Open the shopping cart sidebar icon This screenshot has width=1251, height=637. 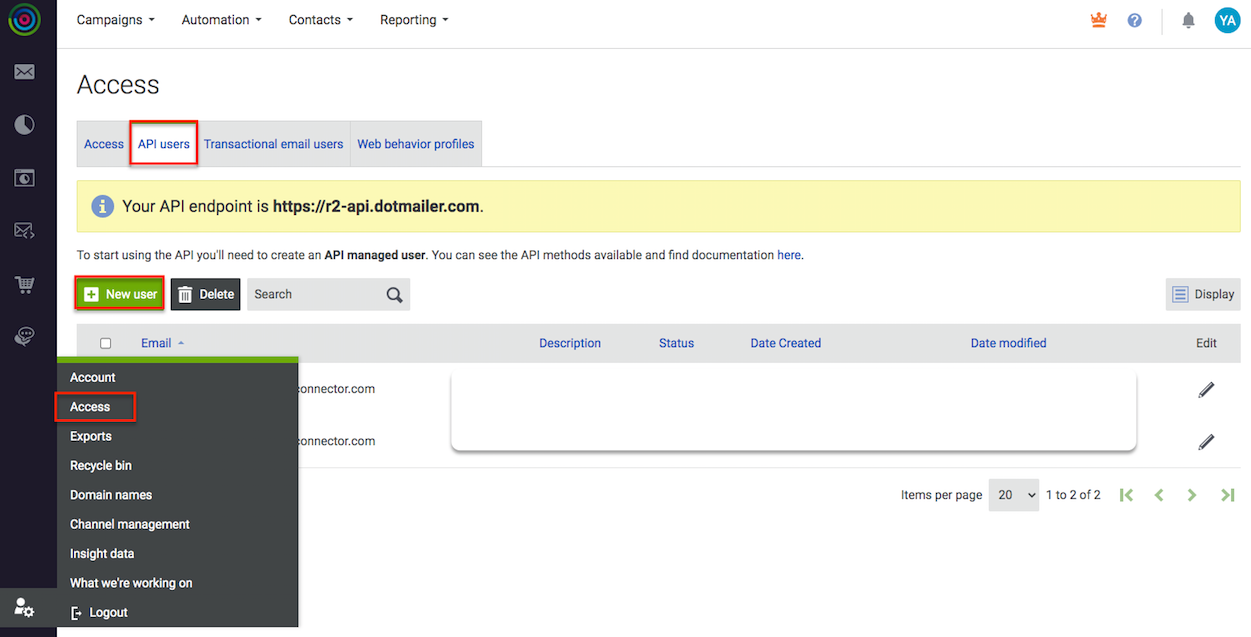[x=24, y=285]
